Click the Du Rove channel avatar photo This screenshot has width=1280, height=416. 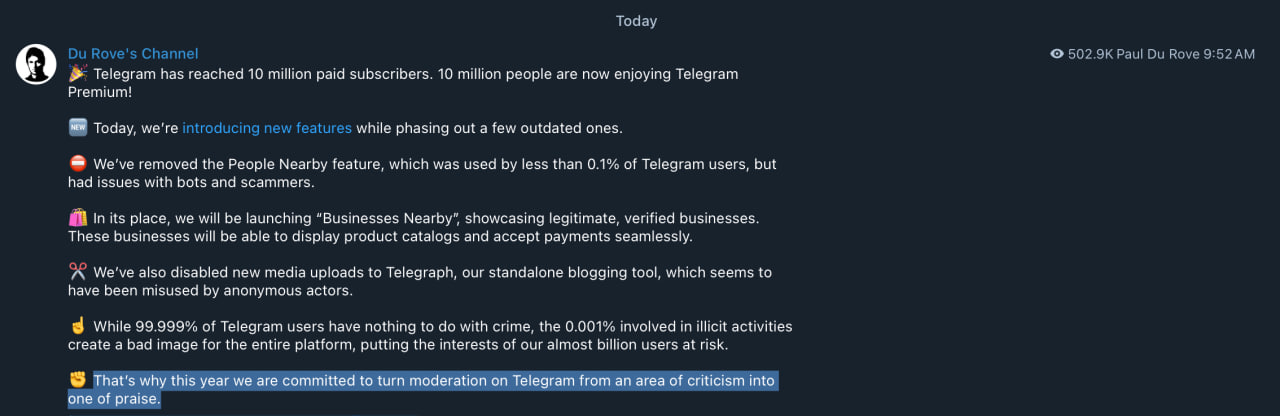pyautogui.click(x=36, y=64)
